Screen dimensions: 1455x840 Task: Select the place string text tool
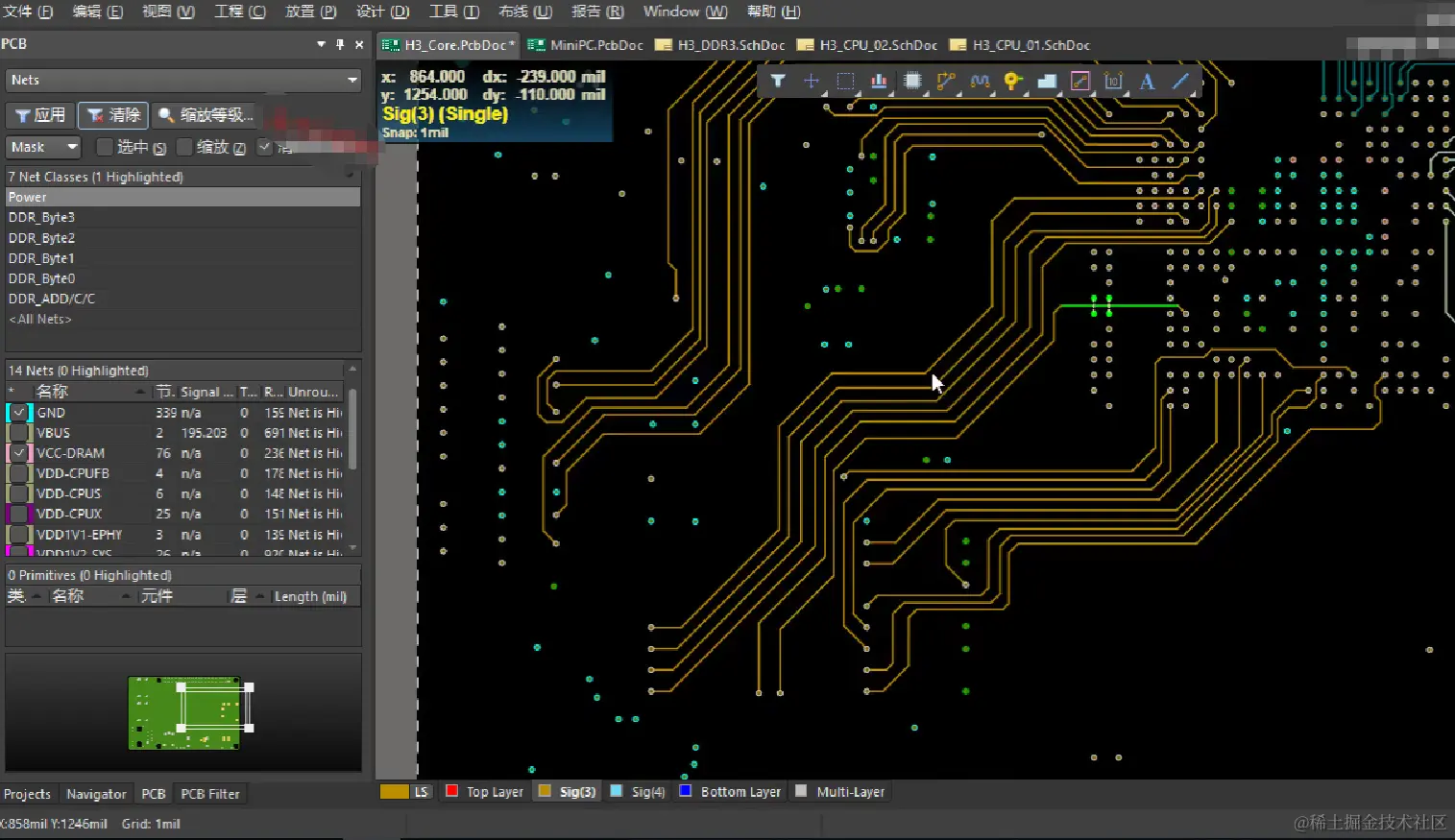[1147, 82]
